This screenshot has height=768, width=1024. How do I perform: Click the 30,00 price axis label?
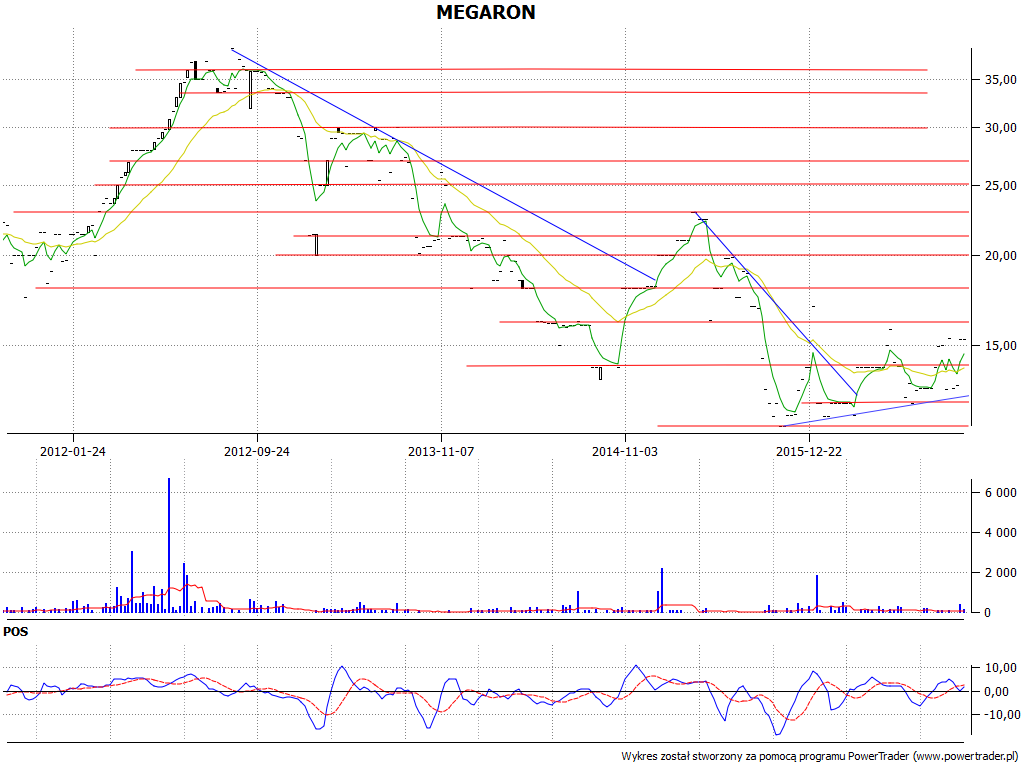click(1000, 128)
